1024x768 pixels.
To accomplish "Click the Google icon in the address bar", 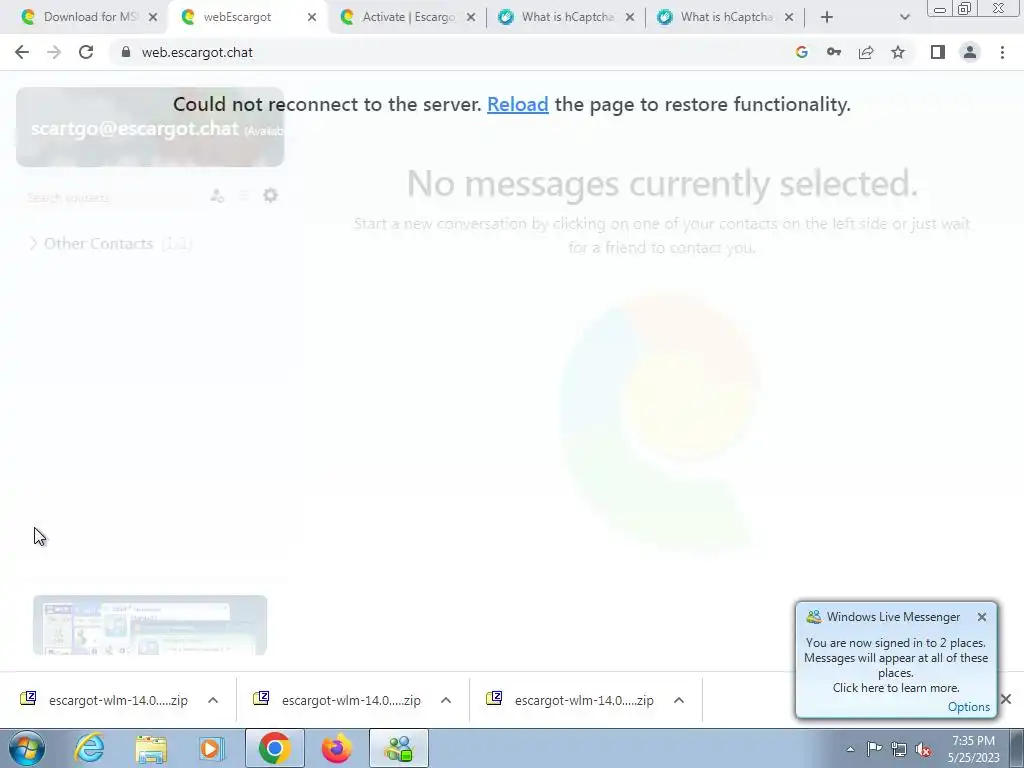I will coord(802,52).
